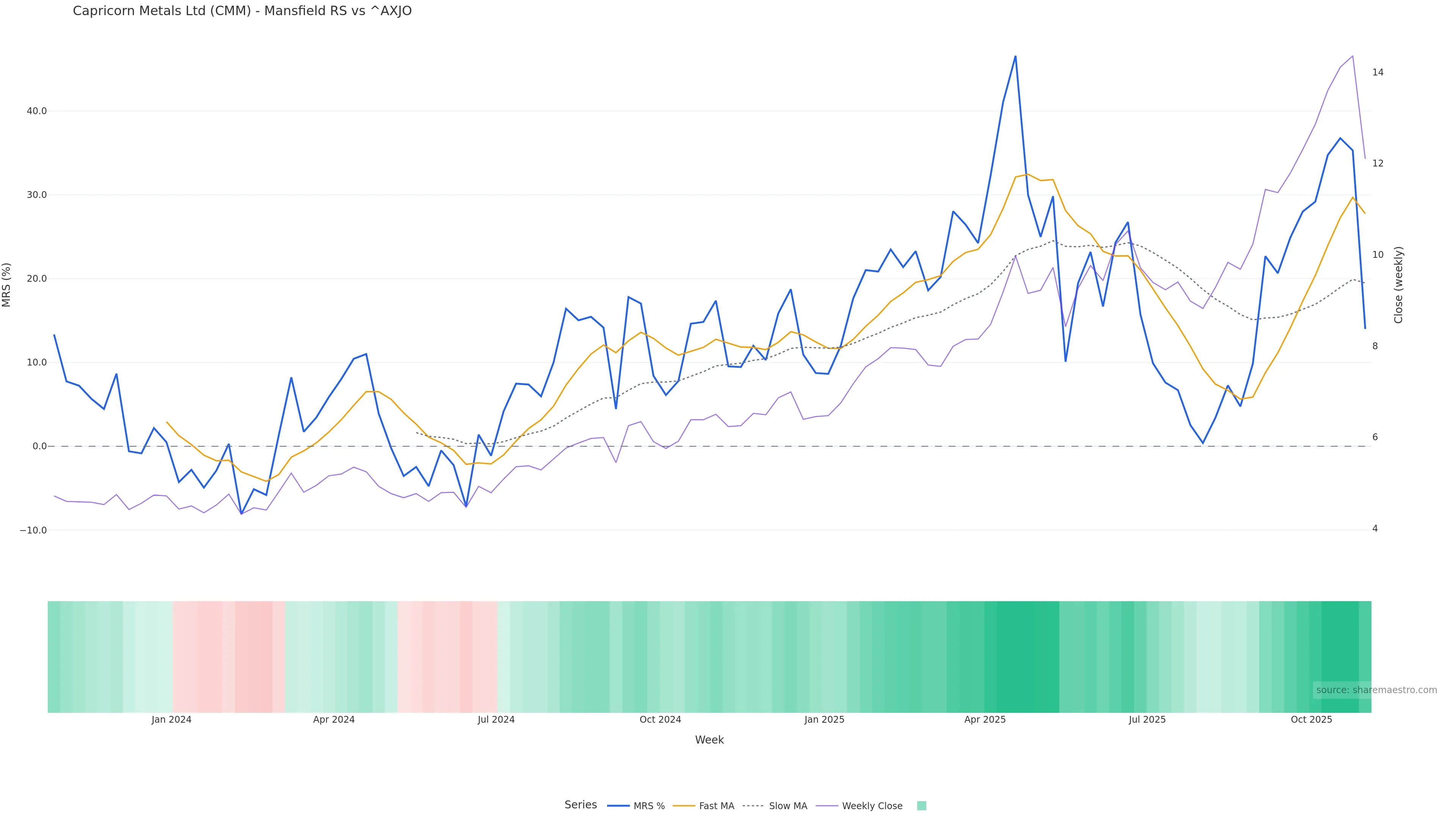Click the 'MRS (%)' left axis title
The image size is (1456, 819).
tap(7, 285)
